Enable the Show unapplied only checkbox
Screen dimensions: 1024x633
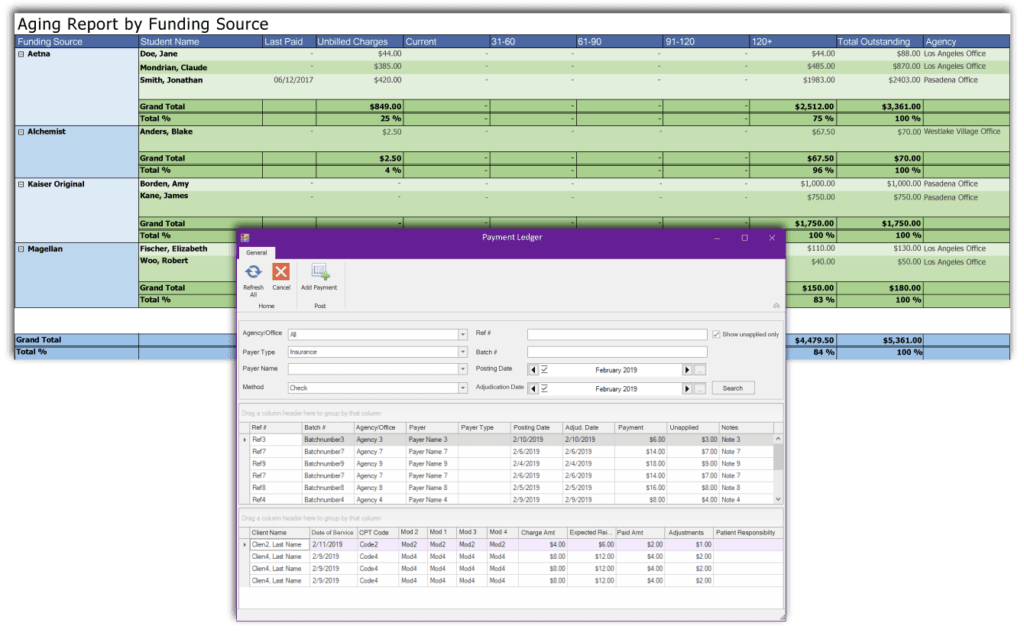[x=716, y=334]
